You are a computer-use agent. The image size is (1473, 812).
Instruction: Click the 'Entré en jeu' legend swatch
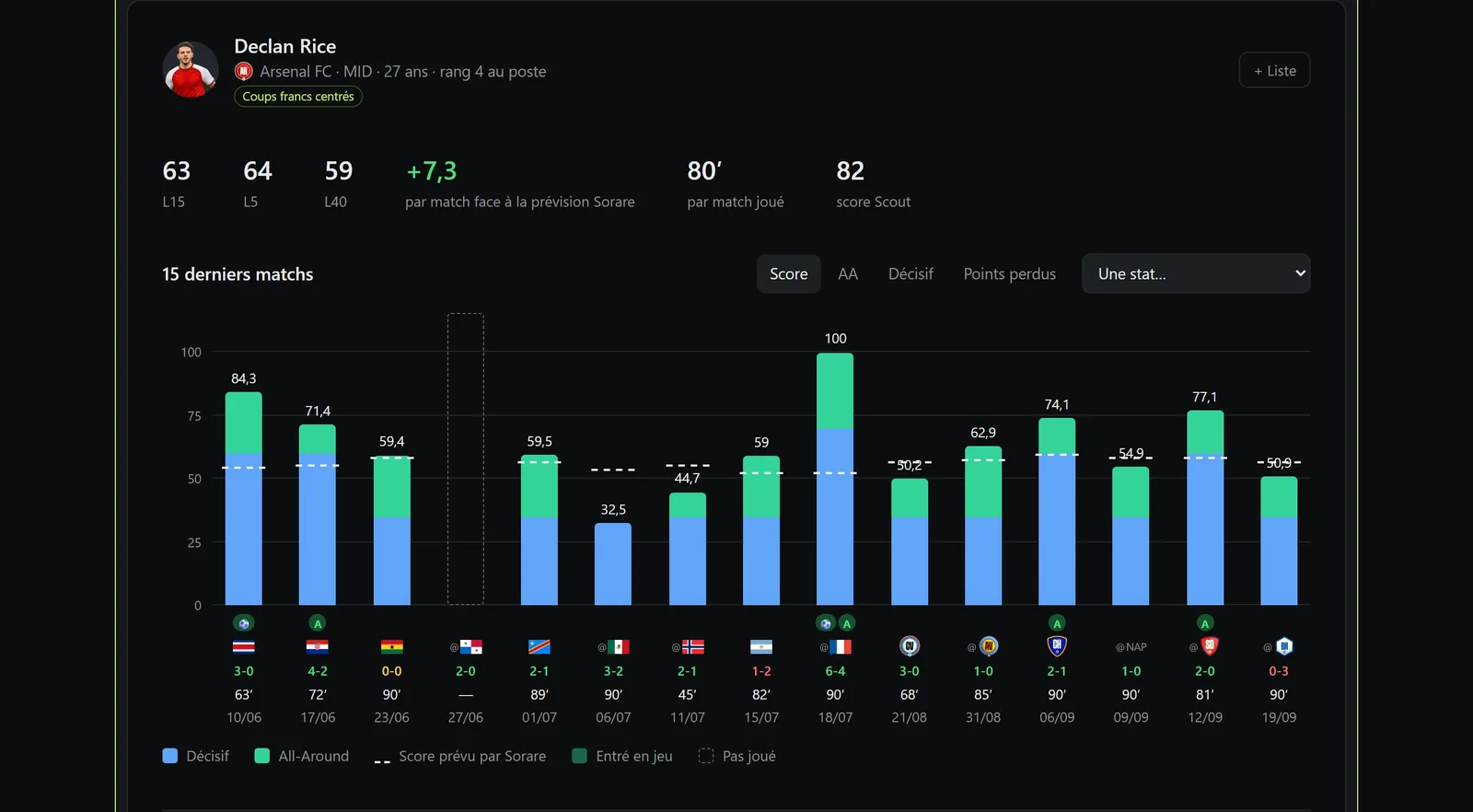tap(580, 756)
